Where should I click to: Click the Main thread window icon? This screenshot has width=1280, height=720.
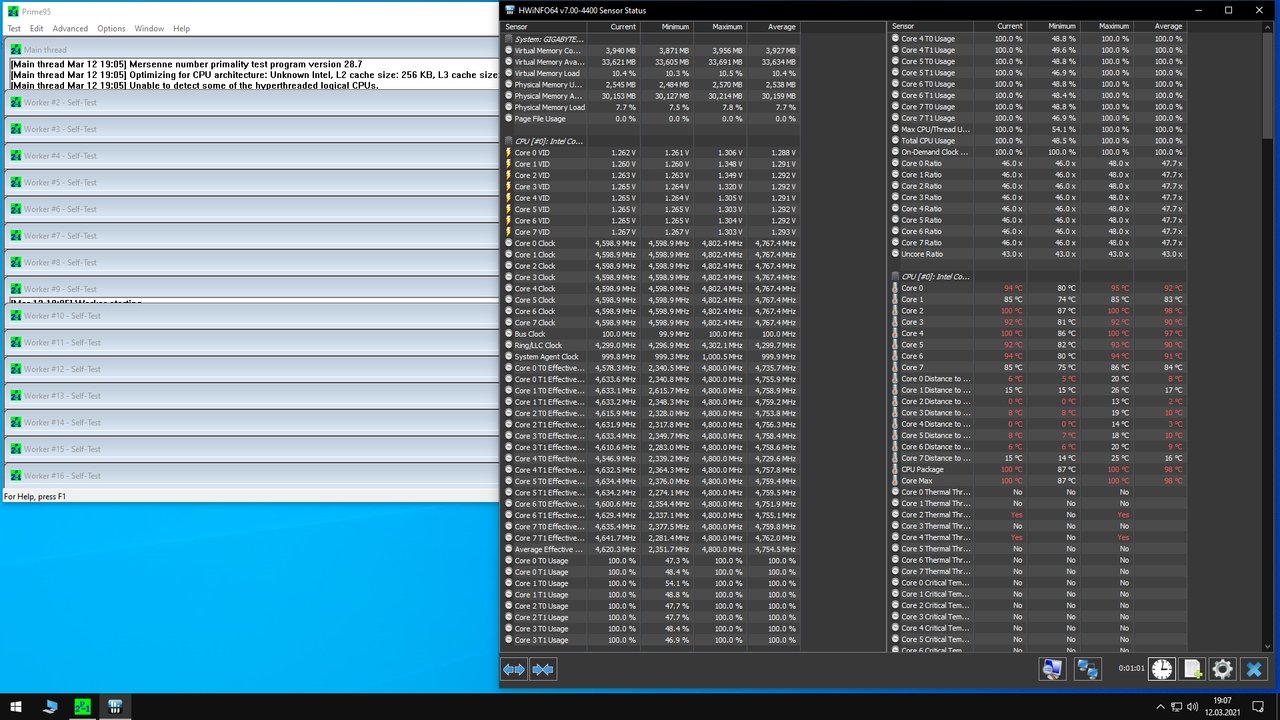(16, 49)
